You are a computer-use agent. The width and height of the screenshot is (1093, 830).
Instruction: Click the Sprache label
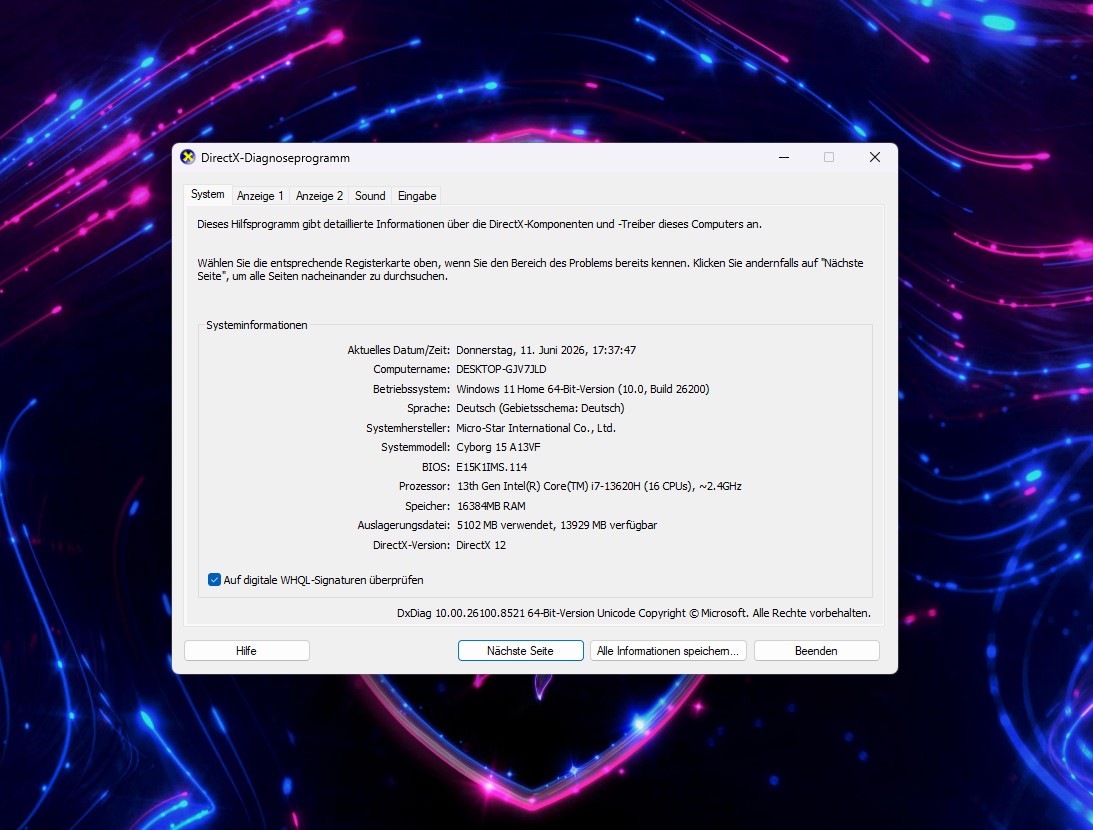pyautogui.click(x=429, y=408)
